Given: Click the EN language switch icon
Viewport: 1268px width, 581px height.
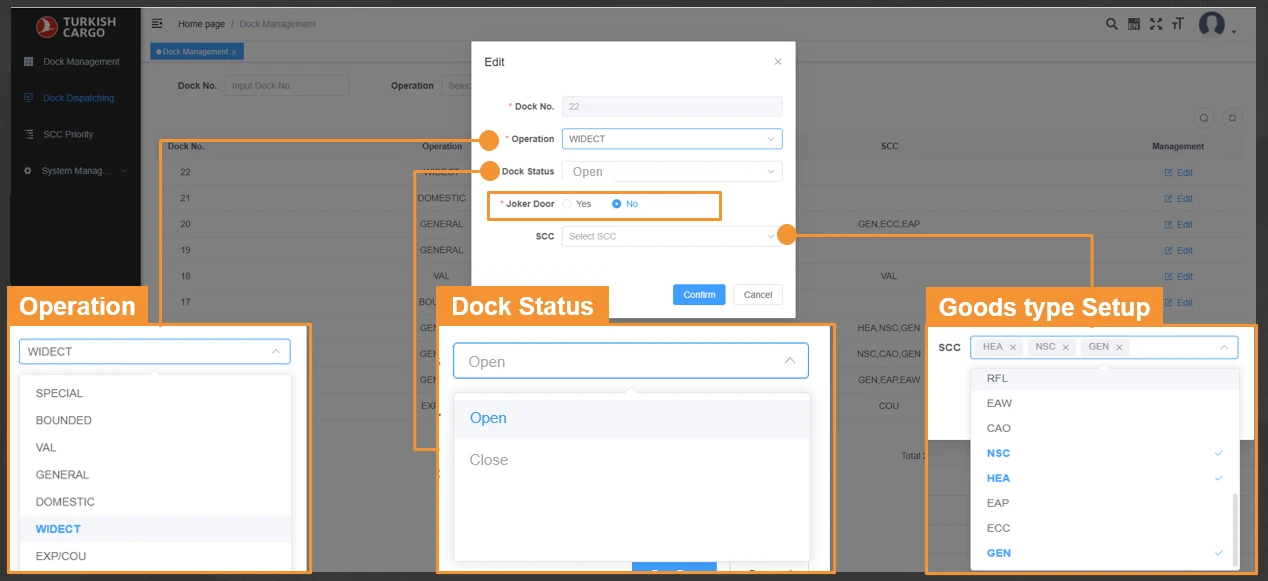Looking at the screenshot, I should click(x=1134, y=24).
